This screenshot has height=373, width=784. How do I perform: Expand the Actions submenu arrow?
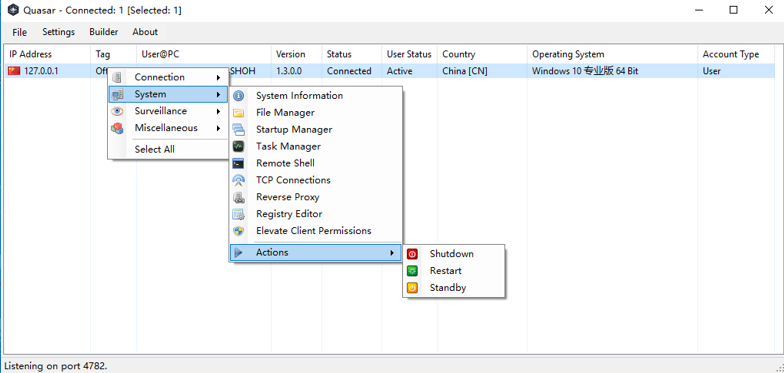point(392,252)
